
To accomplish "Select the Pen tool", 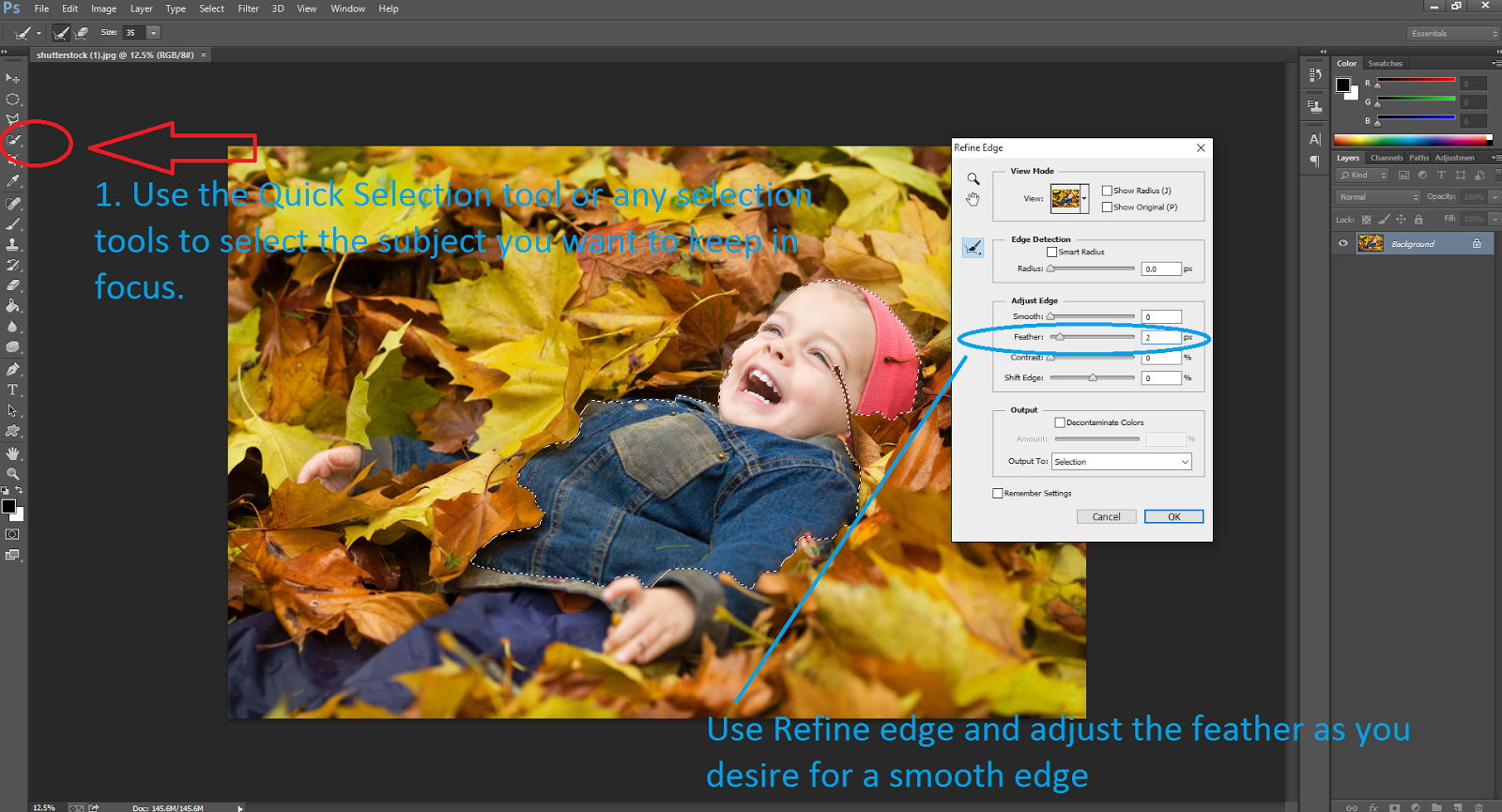I will point(12,369).
